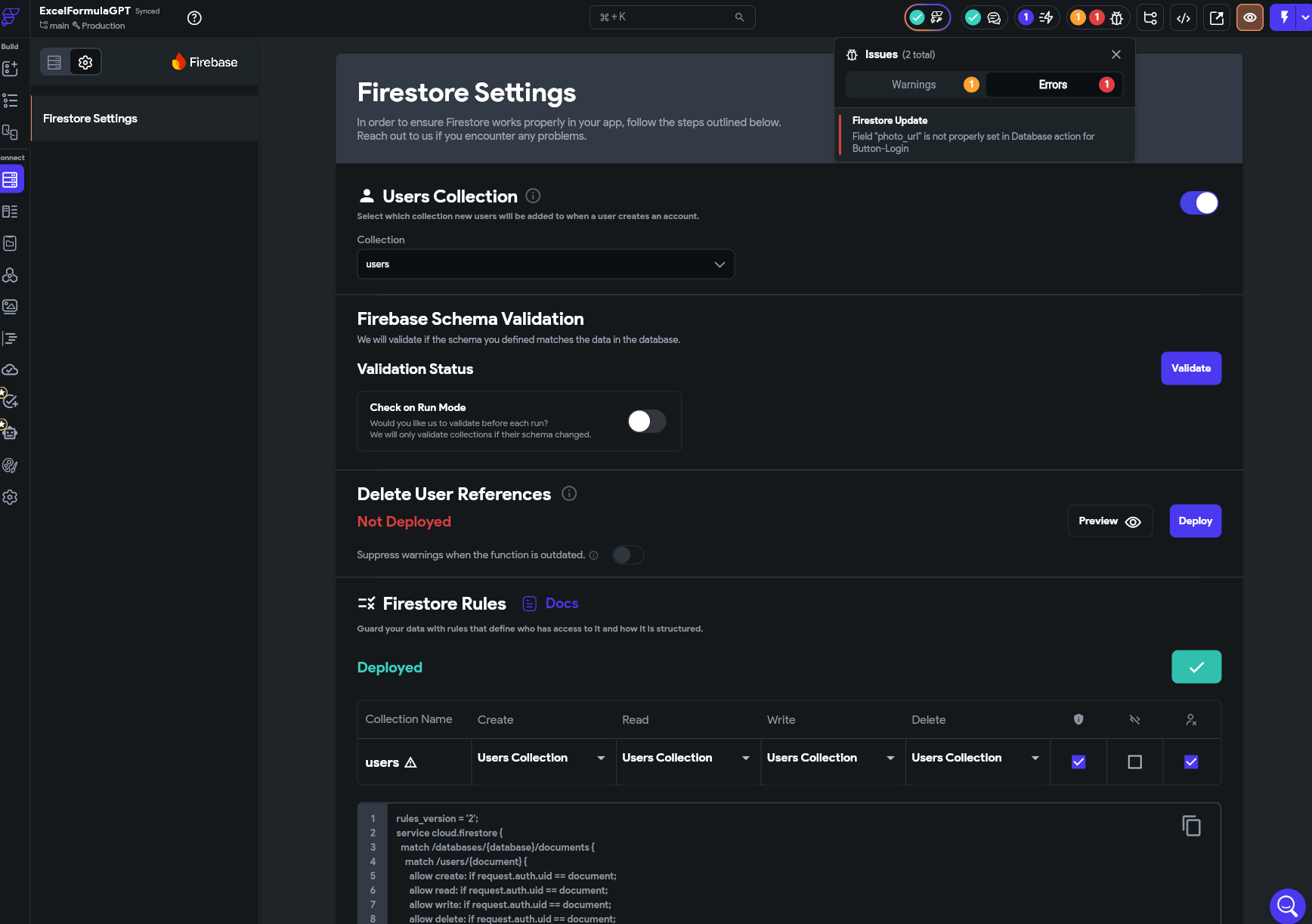Open the widget palette add icon
Screen dimensions: 1312x924
click(x=10, y=69)
